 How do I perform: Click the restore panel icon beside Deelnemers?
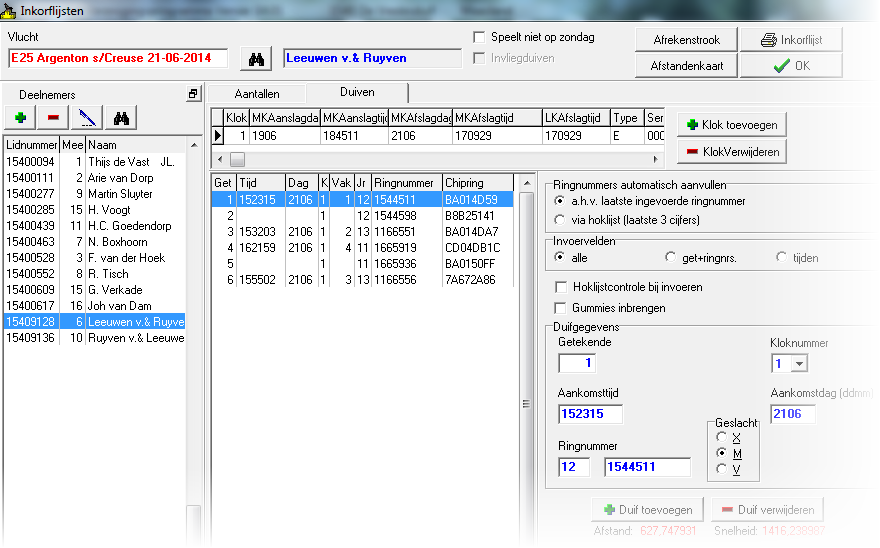(x=193, y=94)
